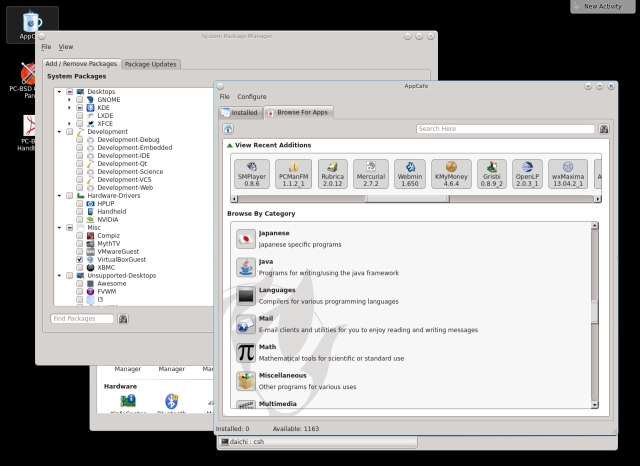
Task: Enable the Compiz package checkbox
Action: pyautogui.click(x=80, y=235)
